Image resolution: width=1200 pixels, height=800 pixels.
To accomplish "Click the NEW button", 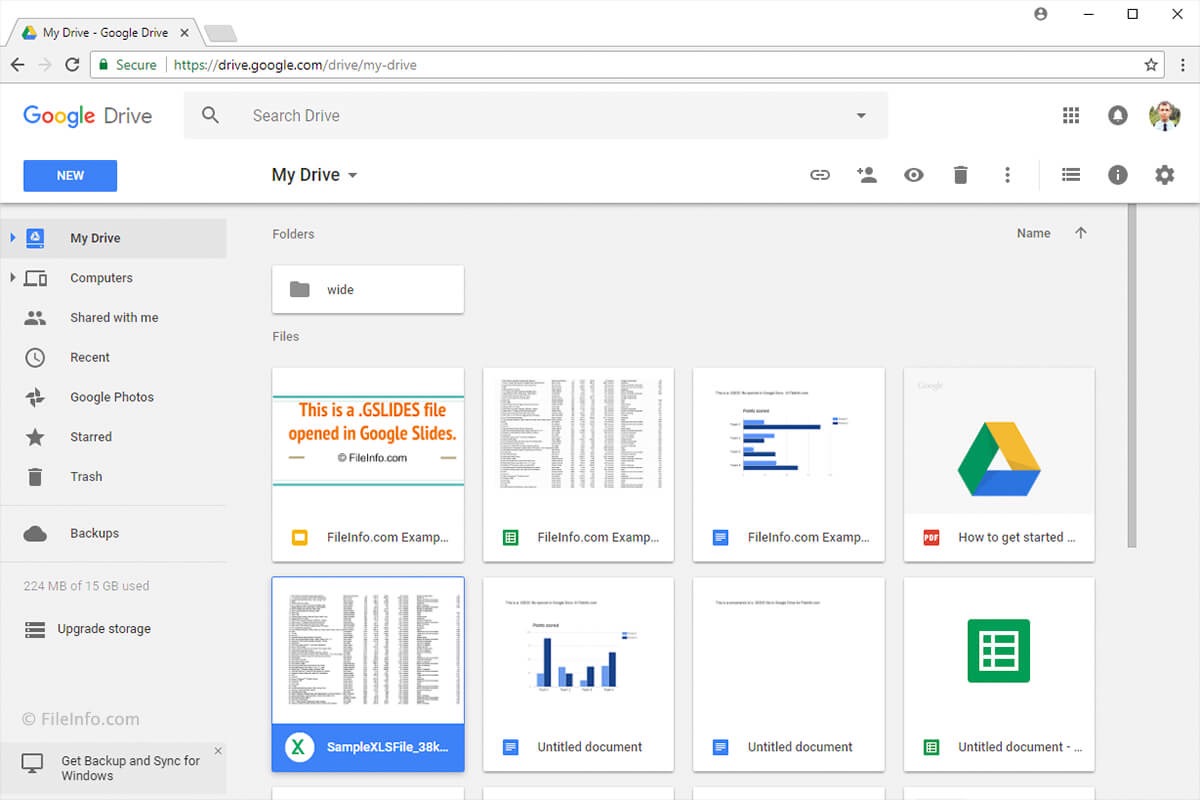I will coord(69,175).
